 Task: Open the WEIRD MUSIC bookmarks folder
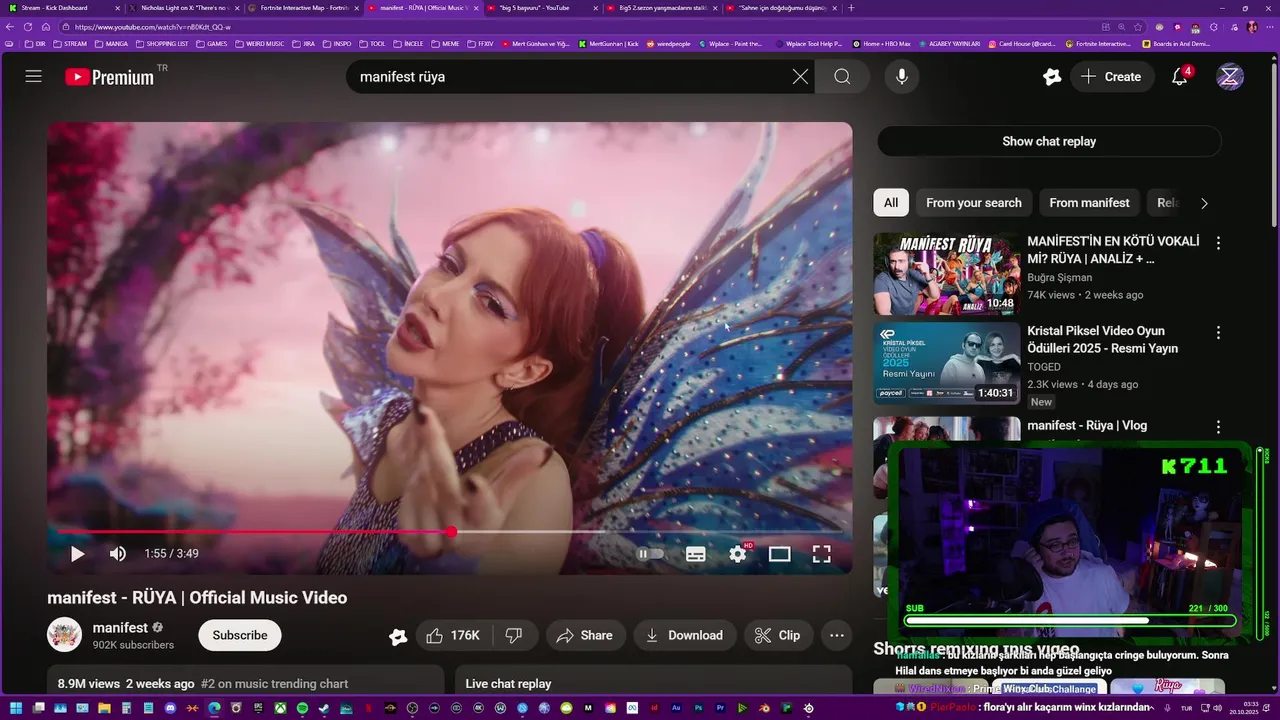click(x=259, y=44)
